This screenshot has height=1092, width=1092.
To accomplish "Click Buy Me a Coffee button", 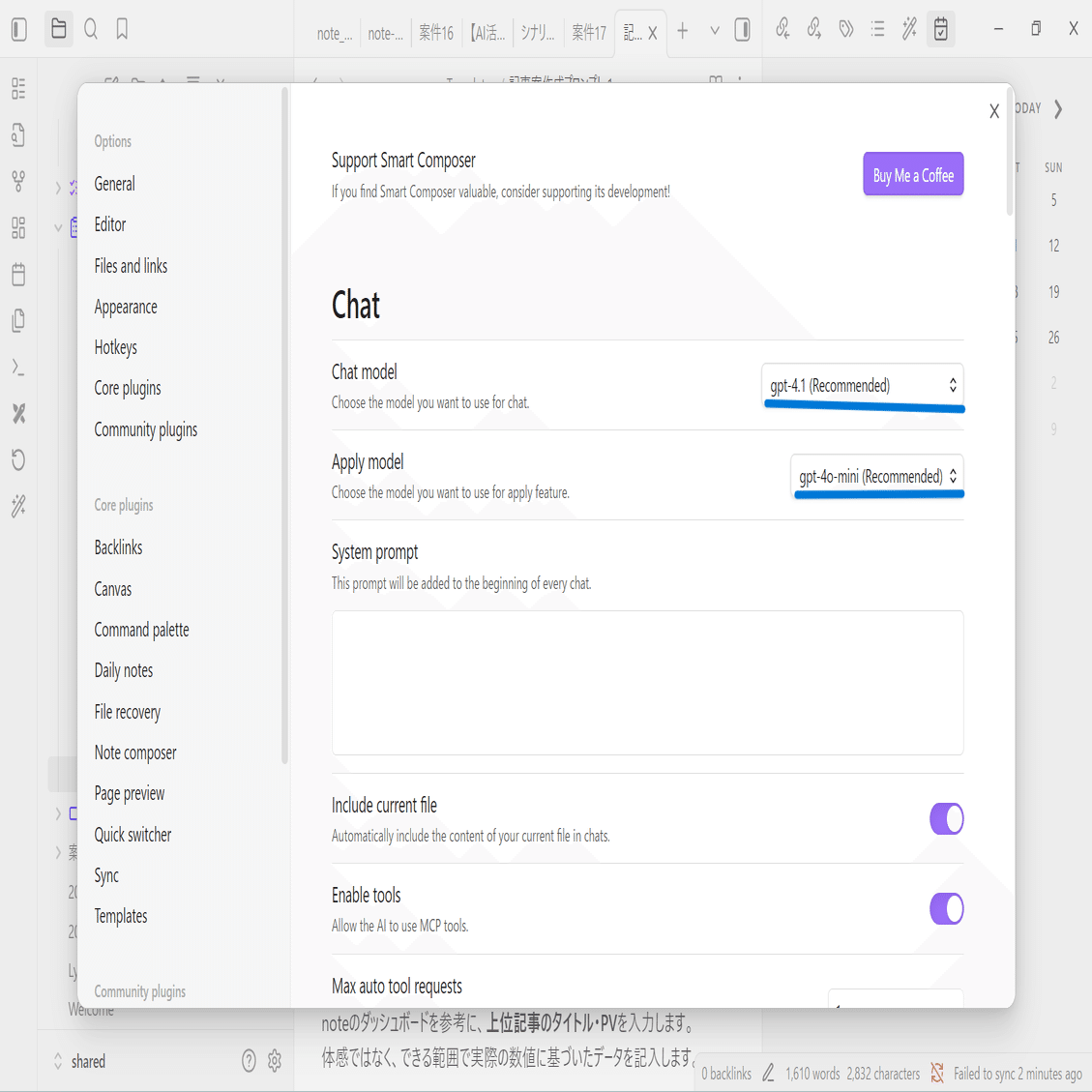I will point(913,175).
